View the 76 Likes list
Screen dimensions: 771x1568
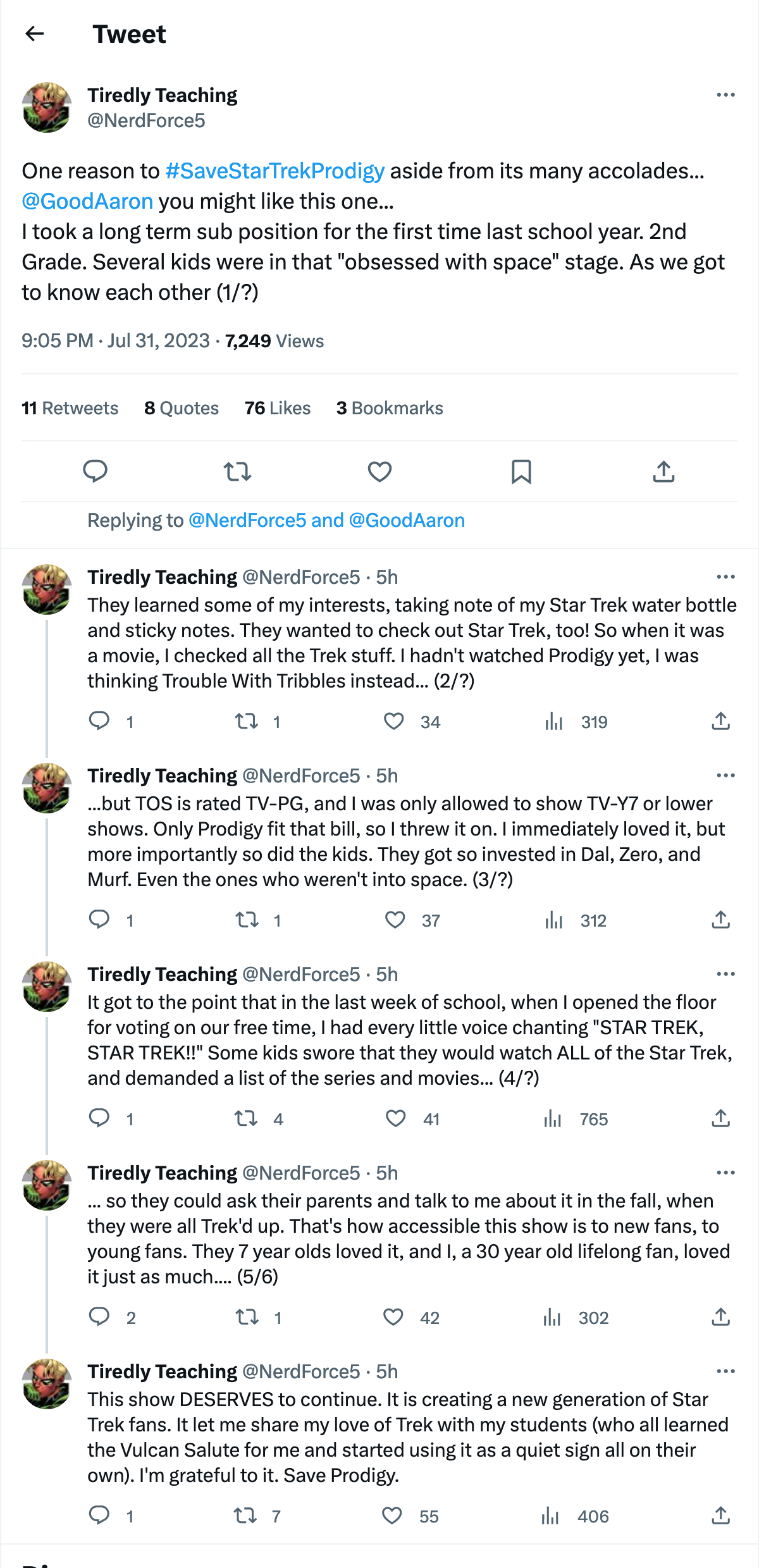tap(278, 408)
